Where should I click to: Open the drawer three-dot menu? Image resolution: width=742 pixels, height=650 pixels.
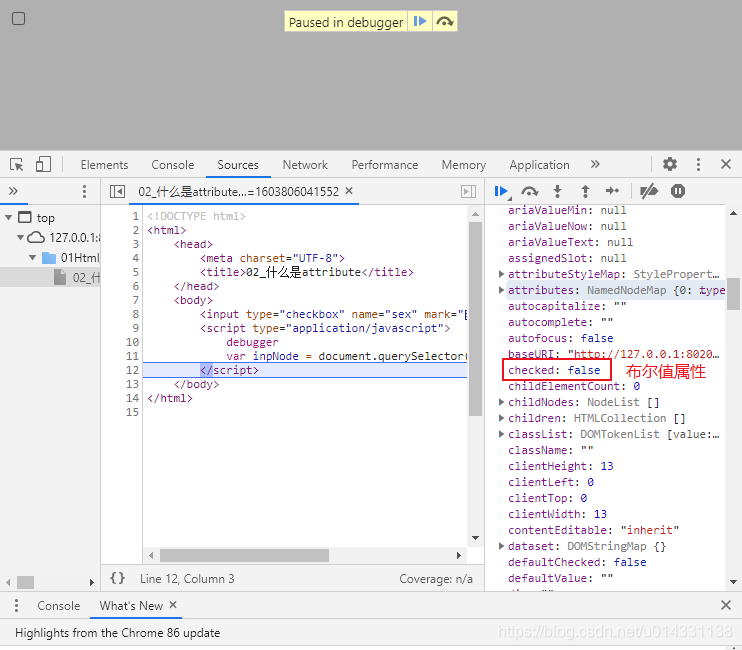point(17,606)
